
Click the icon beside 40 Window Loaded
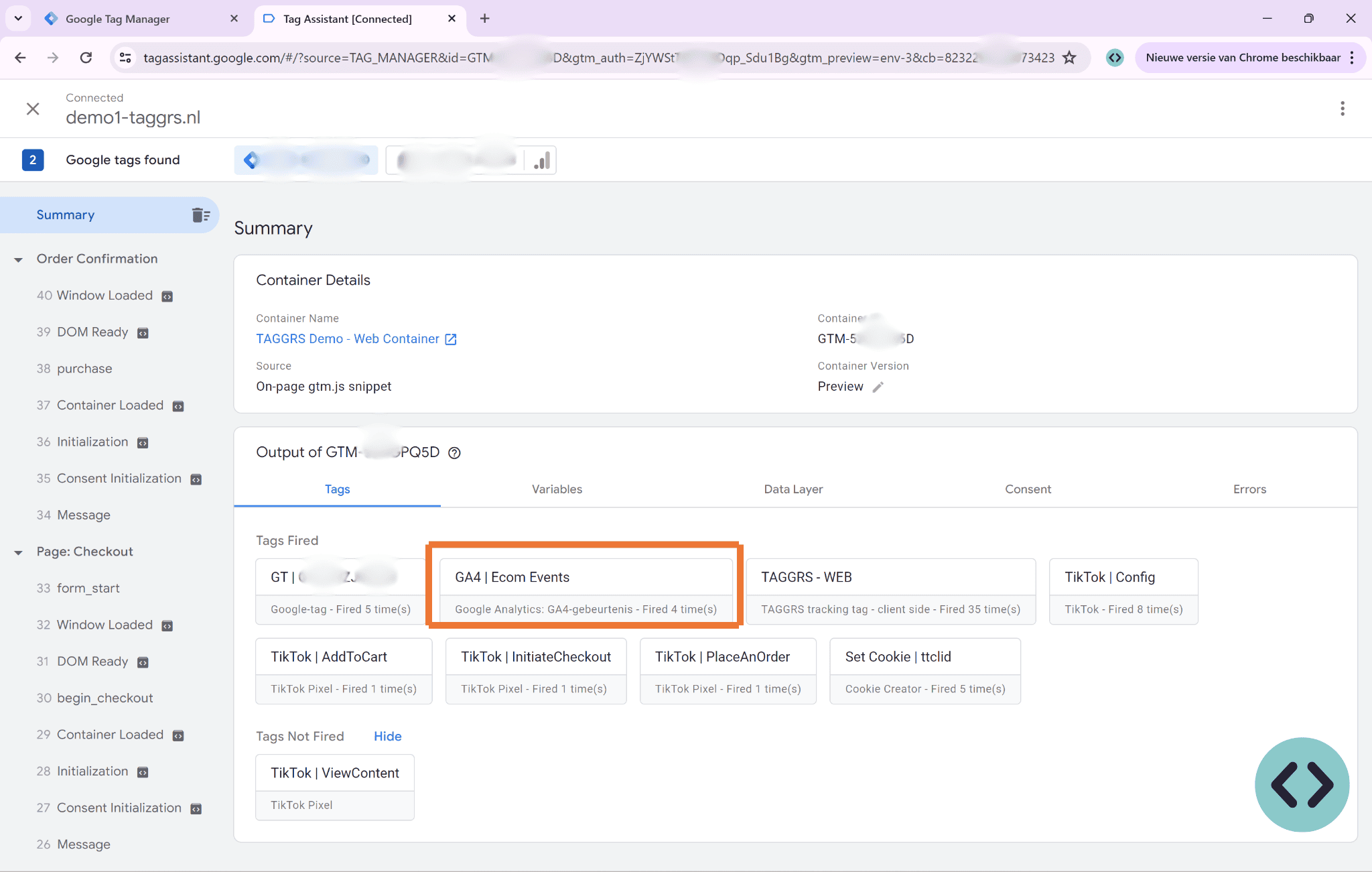(x=167, y=296)
